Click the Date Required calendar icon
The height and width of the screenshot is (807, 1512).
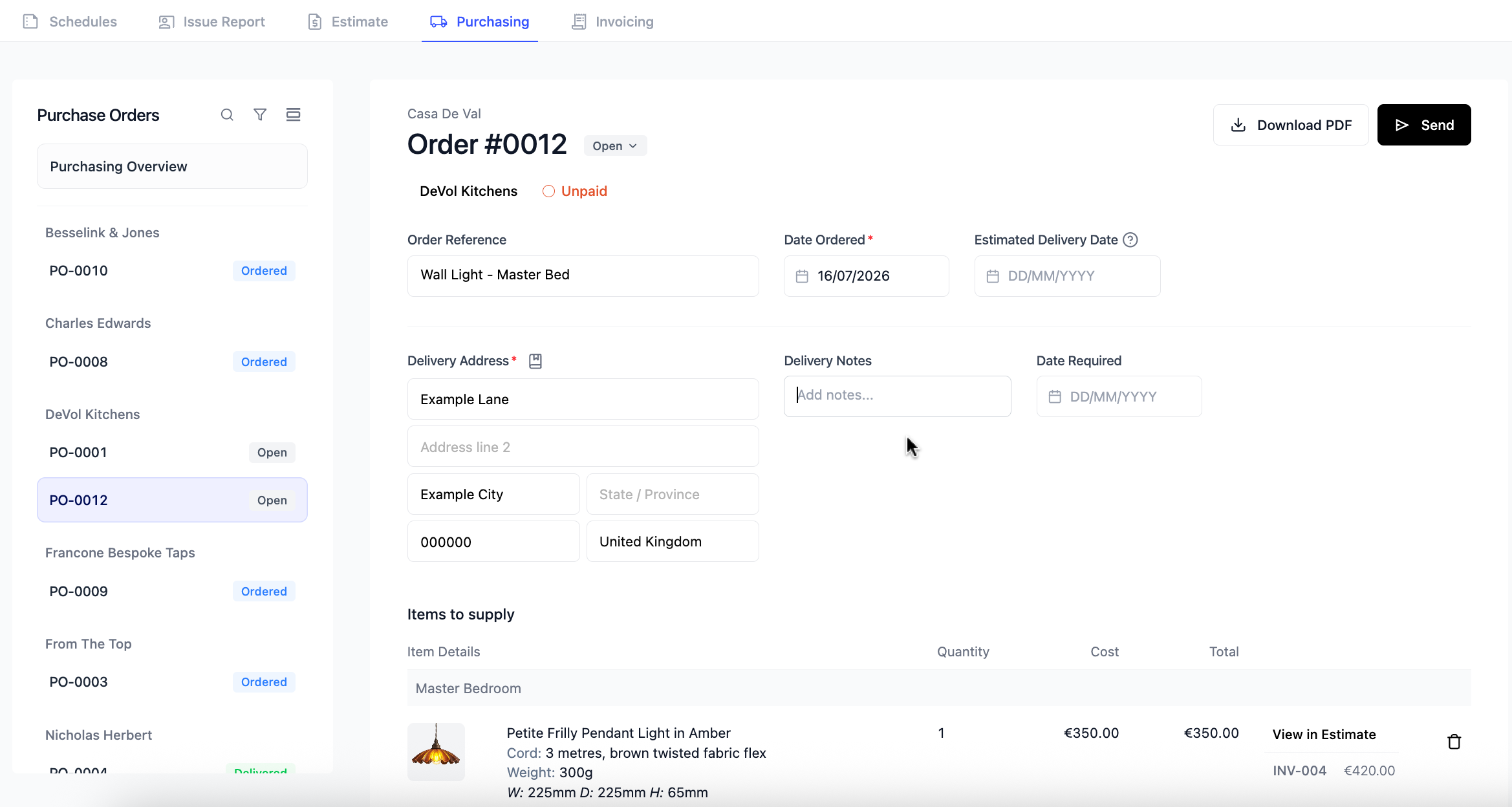click(1055, 397)
